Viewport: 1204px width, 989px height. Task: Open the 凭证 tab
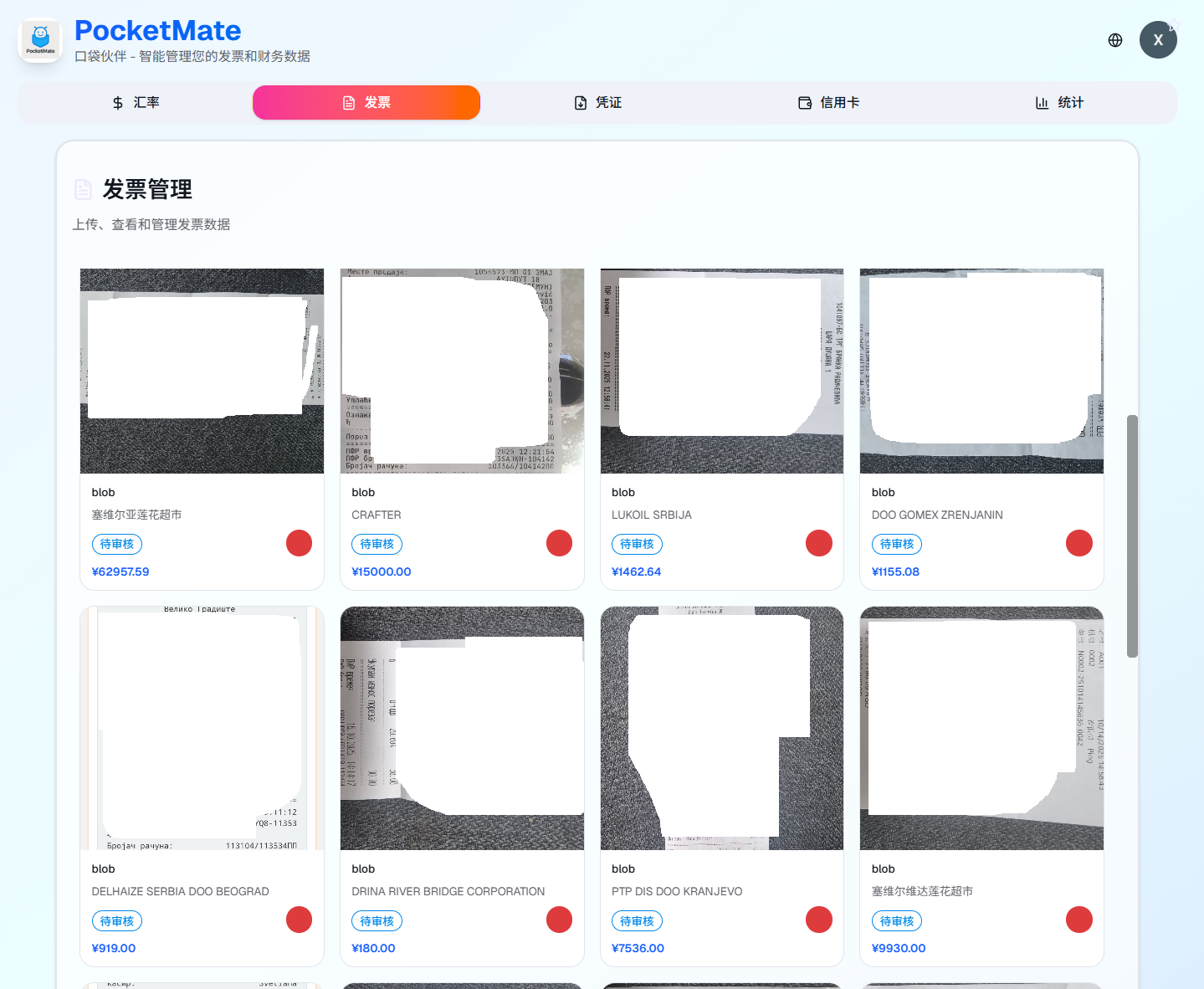(x=597, y=102)
